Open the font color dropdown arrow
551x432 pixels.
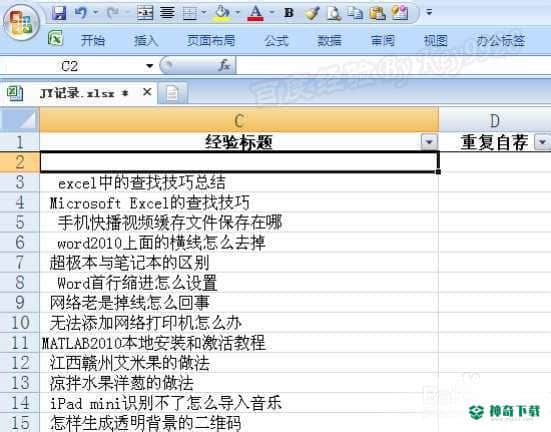click(x=272, y=13)
